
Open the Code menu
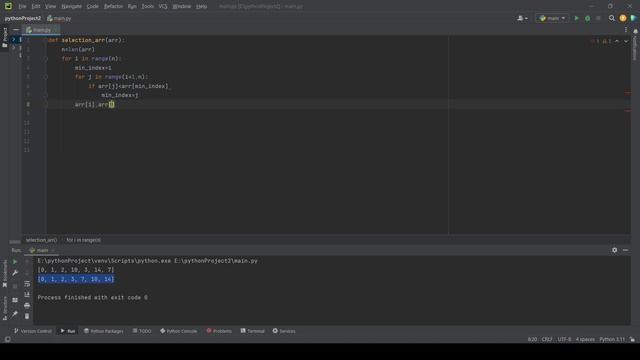93,7
